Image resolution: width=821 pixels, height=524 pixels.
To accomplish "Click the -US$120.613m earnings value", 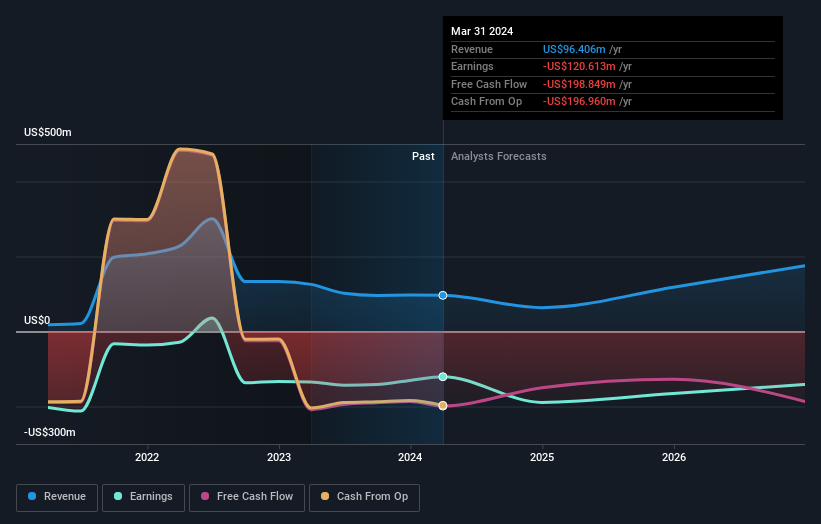I will click(579, 66).
